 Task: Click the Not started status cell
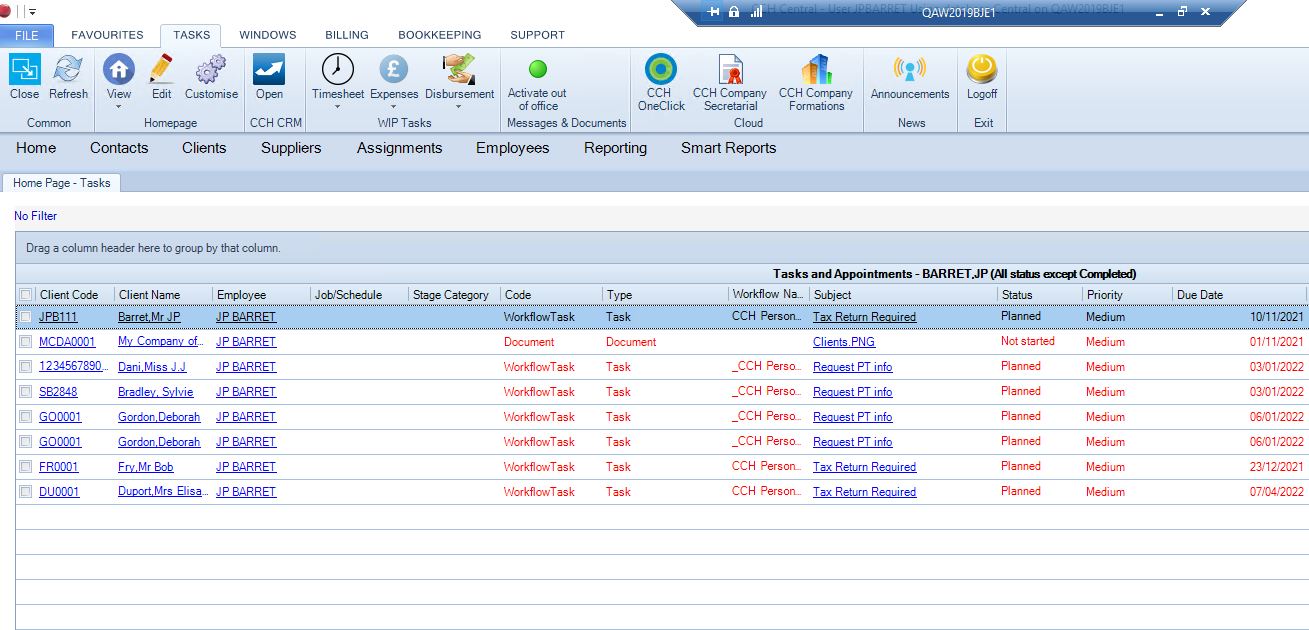(x=1028, y=342)
